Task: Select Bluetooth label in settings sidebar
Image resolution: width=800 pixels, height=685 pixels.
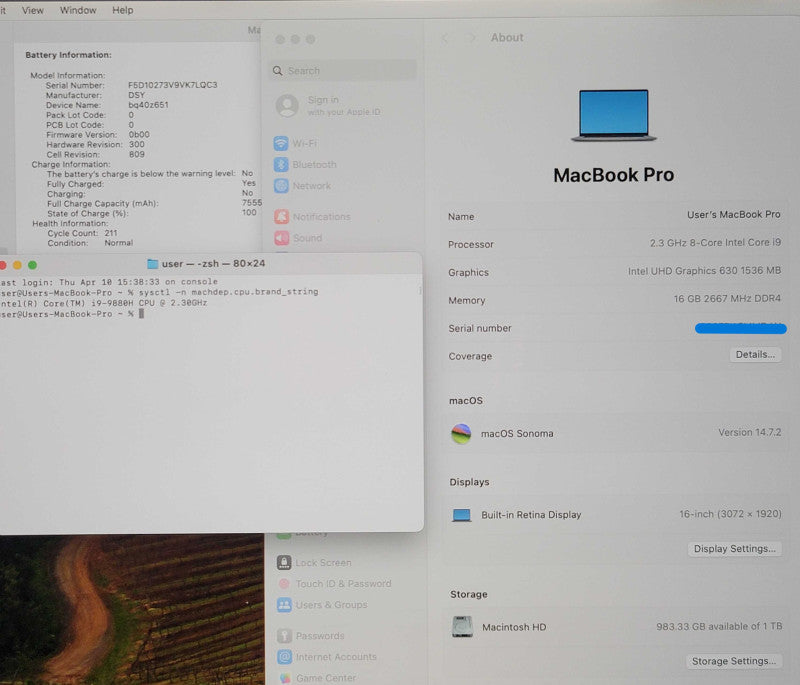Action: 314,164
